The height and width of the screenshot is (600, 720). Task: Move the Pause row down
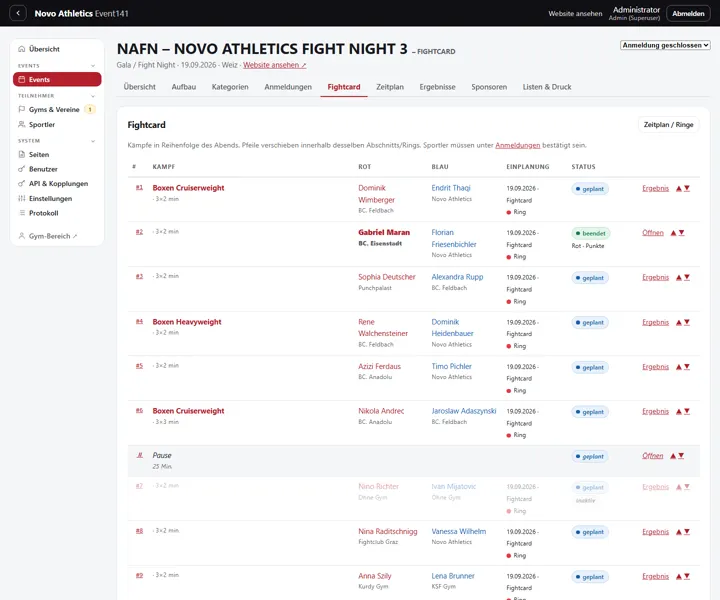click(681, 456)
